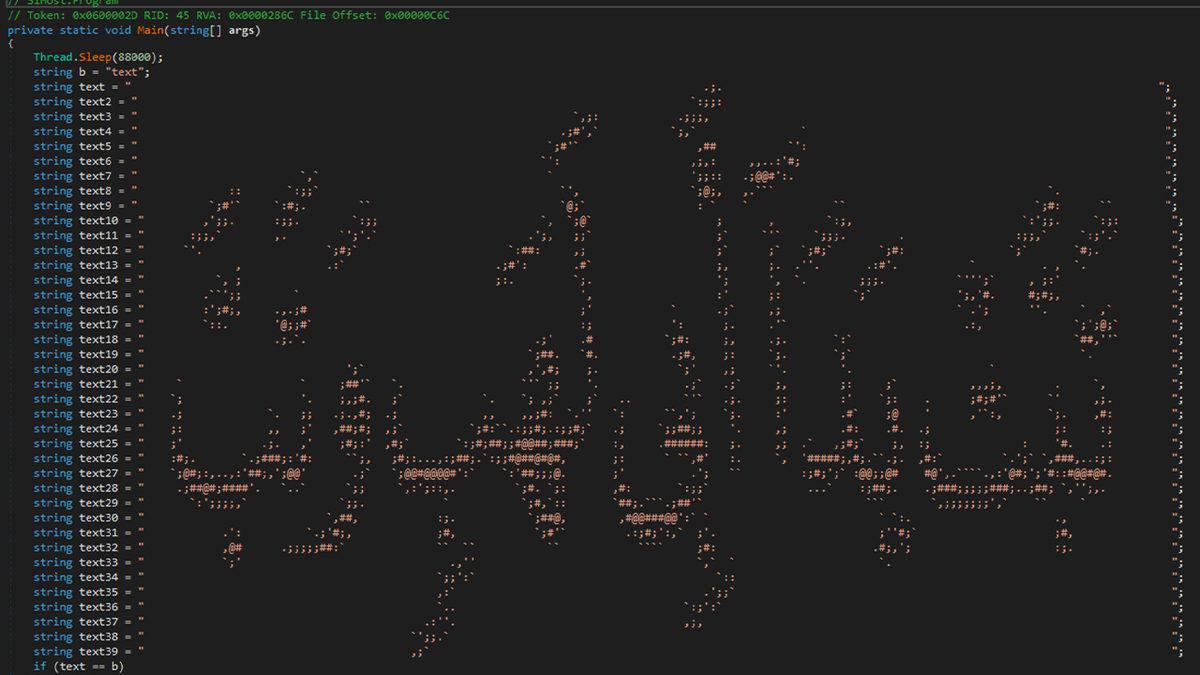Screen dimensions: 1200x675
Task: Select the text20 variable name
Action: point(99,369)
